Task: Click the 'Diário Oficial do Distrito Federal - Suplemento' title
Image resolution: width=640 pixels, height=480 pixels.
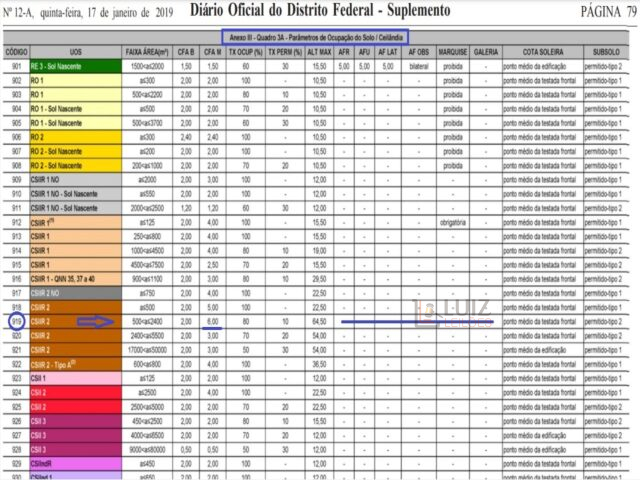Action: point(320,11)
